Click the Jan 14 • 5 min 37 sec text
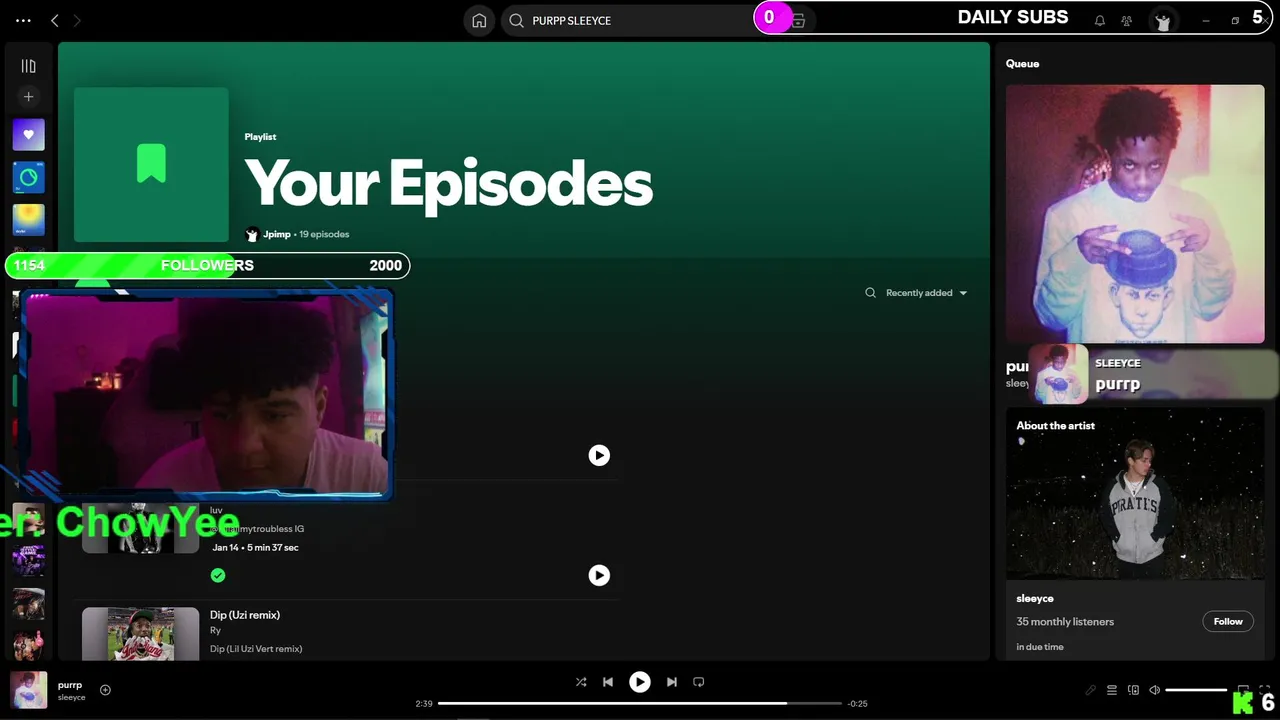 pos(255,547)
